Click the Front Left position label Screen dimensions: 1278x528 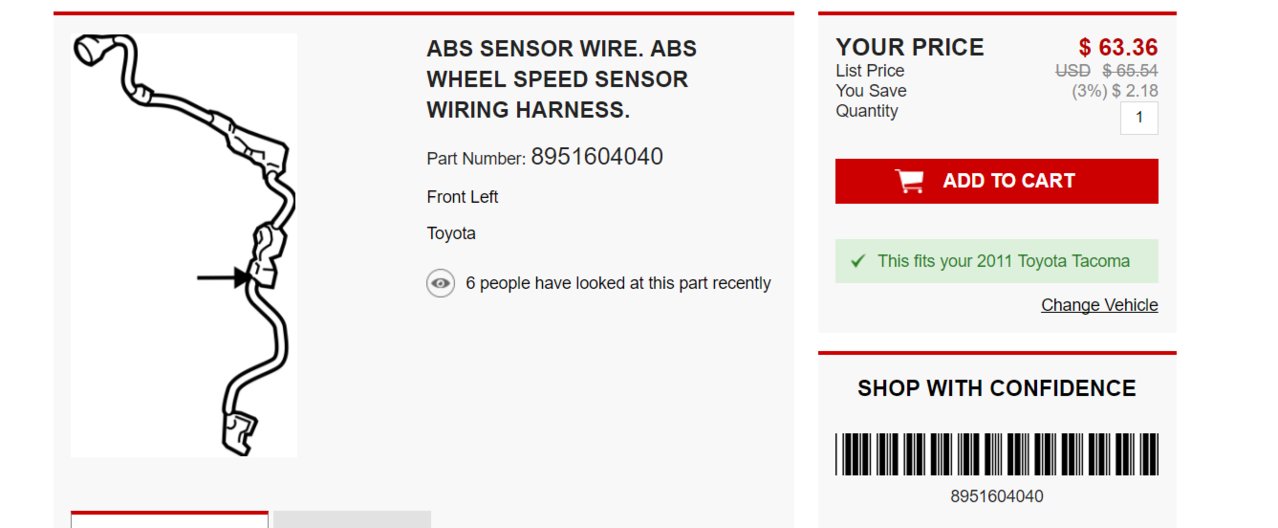click(462, 197)
